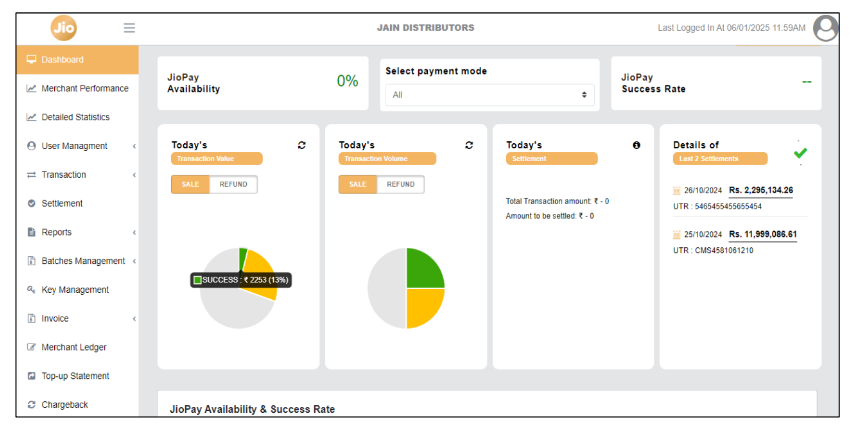Click the orange Settlement label under Today's

point(551,159)
